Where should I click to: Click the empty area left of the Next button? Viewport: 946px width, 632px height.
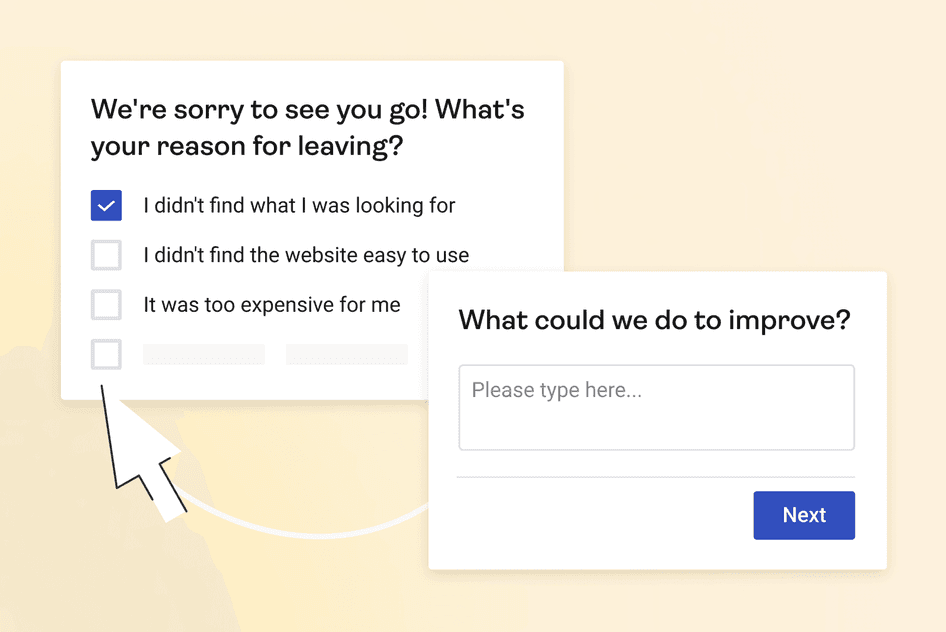(x=603, y=516)
